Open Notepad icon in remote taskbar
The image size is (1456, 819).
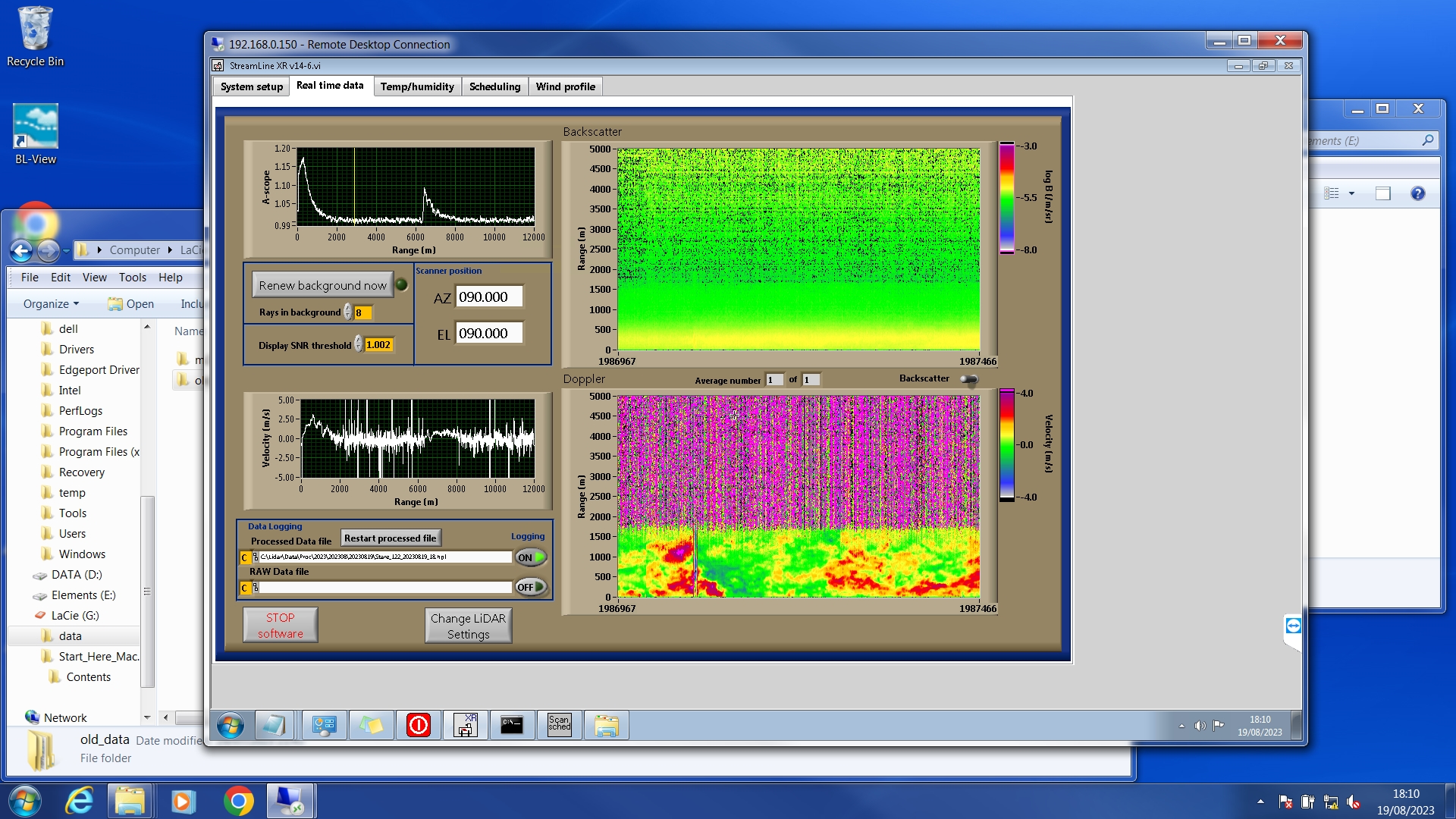tap(273, 725)
